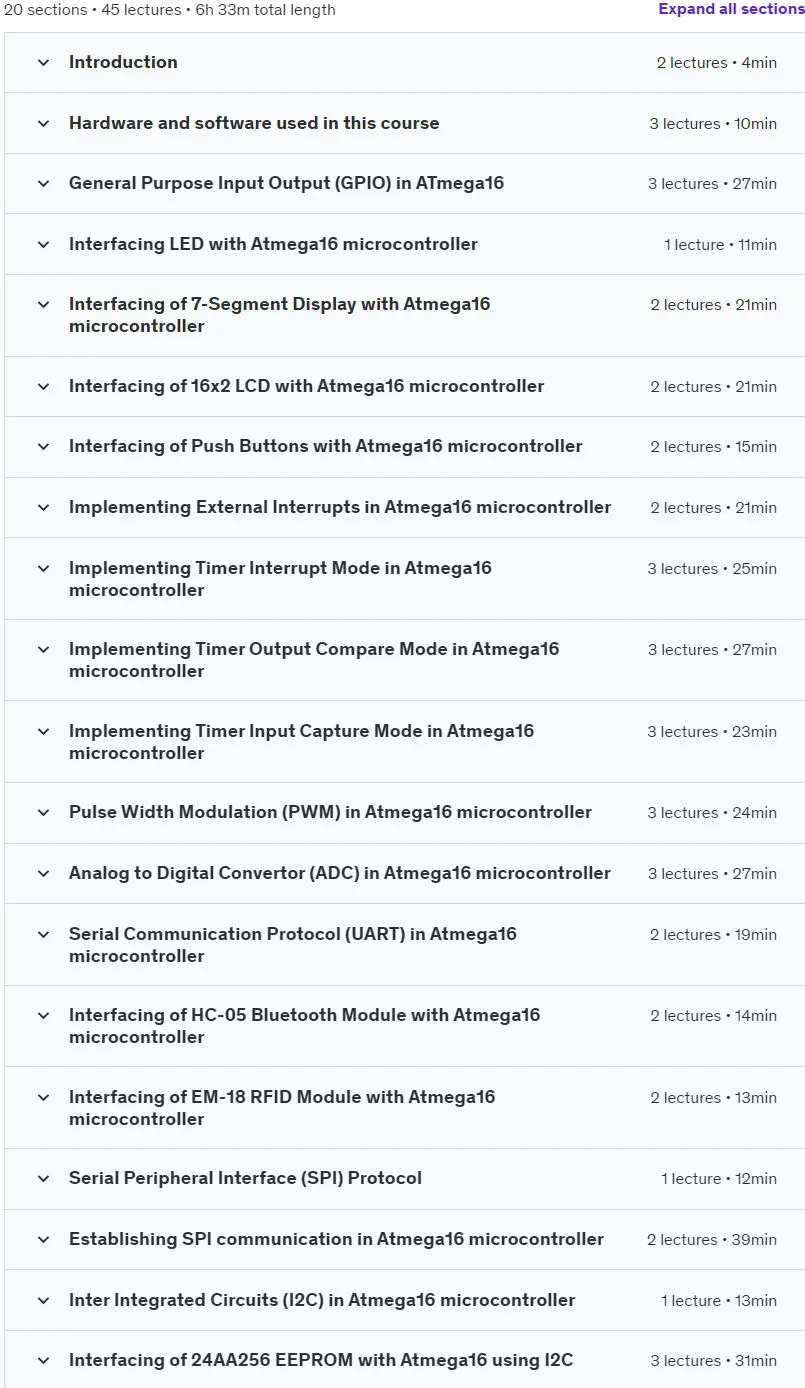Expand chevron beside Interfacing LED section
This screenshot has width=805, height=1388.
click(x=43, y=244)
